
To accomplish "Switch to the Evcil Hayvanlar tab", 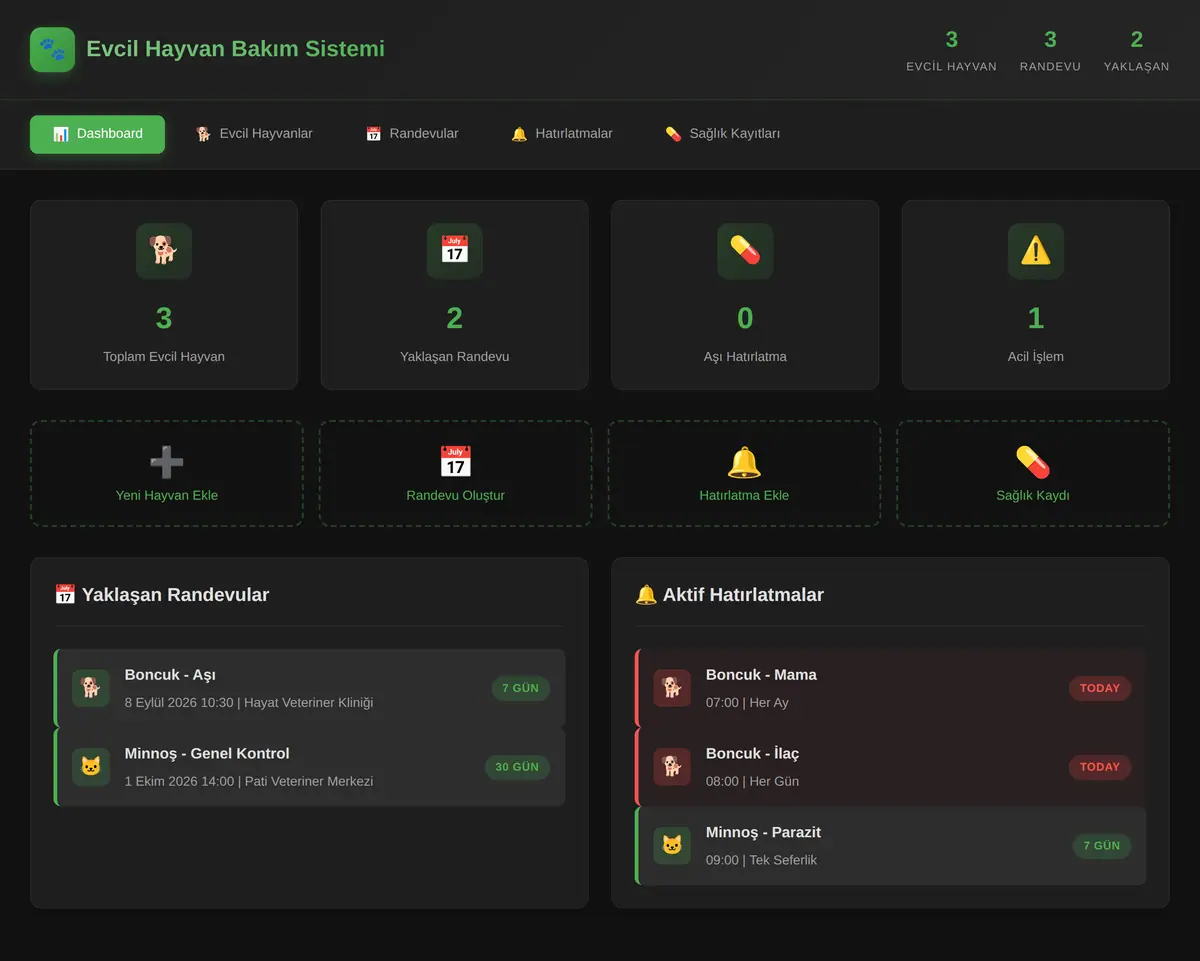I will pos(254,134).
